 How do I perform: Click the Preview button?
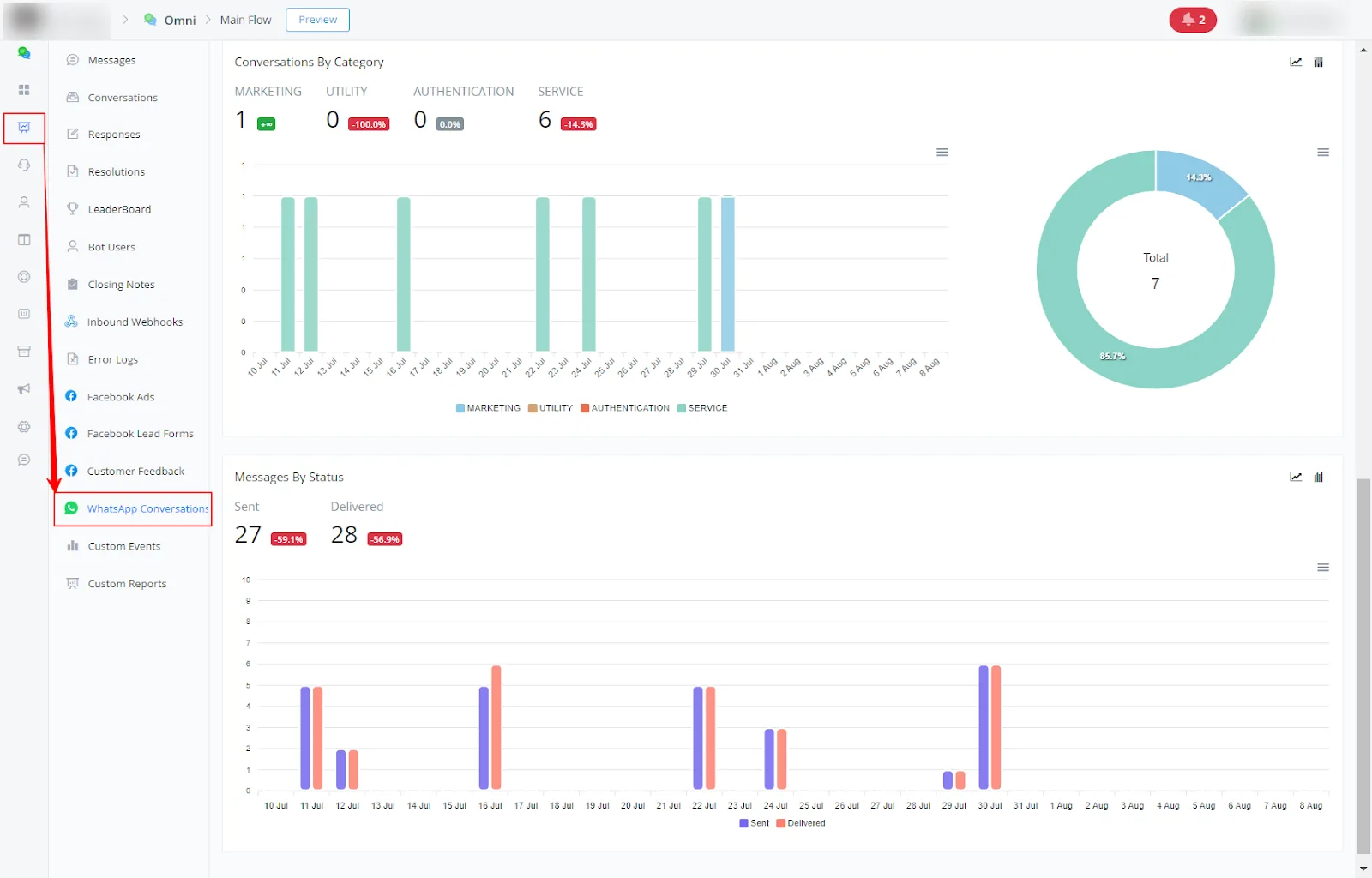(x=317, y=20)
